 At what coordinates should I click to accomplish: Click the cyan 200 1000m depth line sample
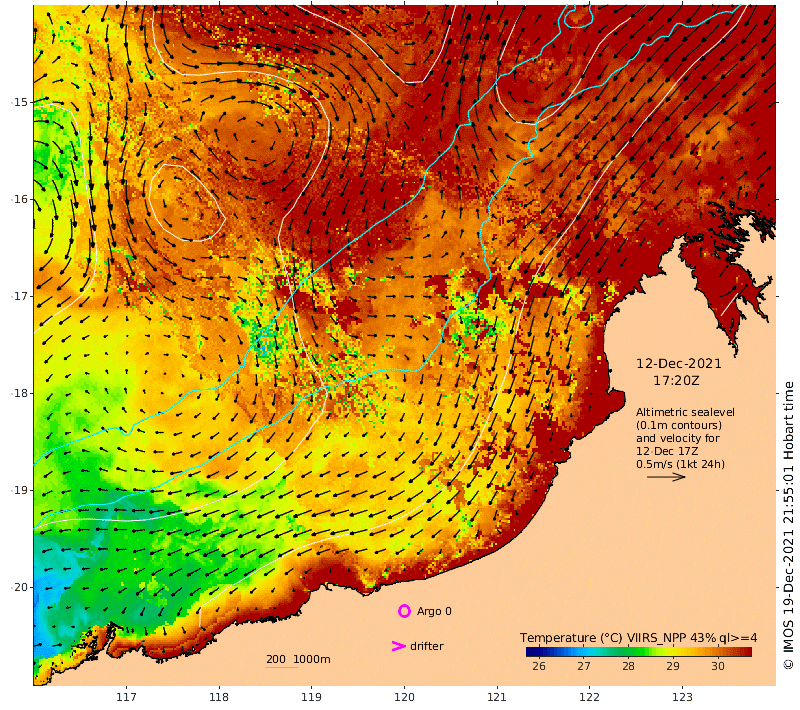point(282,667)
